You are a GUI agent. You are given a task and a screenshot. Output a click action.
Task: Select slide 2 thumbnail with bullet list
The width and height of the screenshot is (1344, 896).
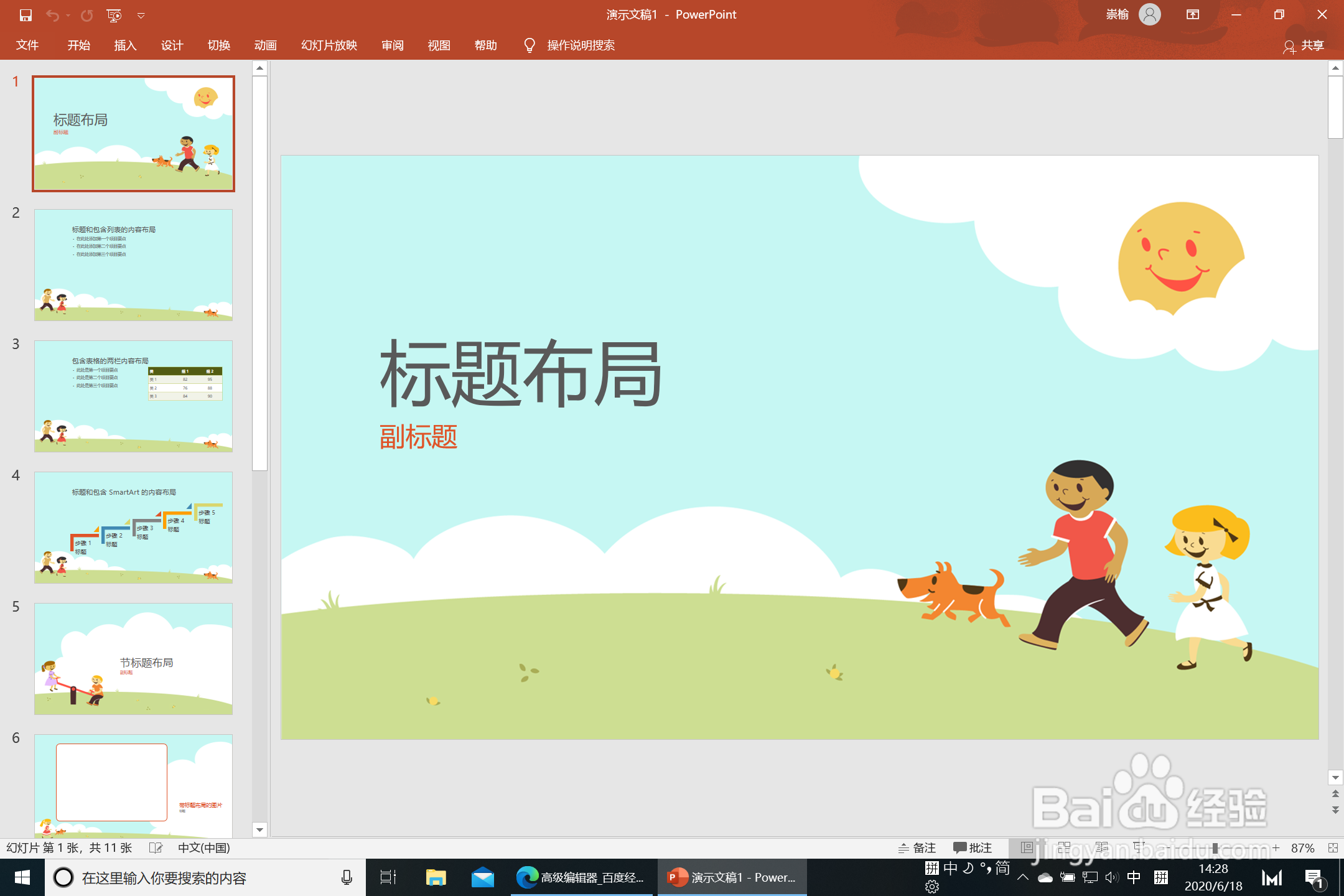pos(134,265)
